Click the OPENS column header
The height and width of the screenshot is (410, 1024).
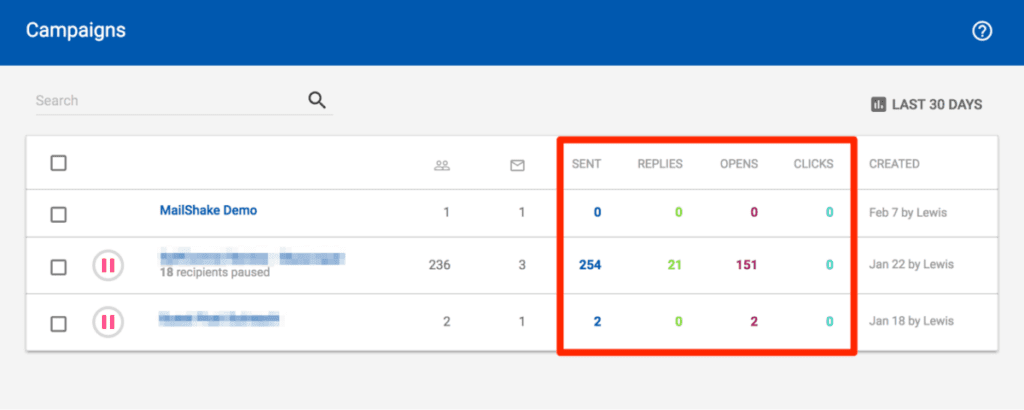[739, 164]
